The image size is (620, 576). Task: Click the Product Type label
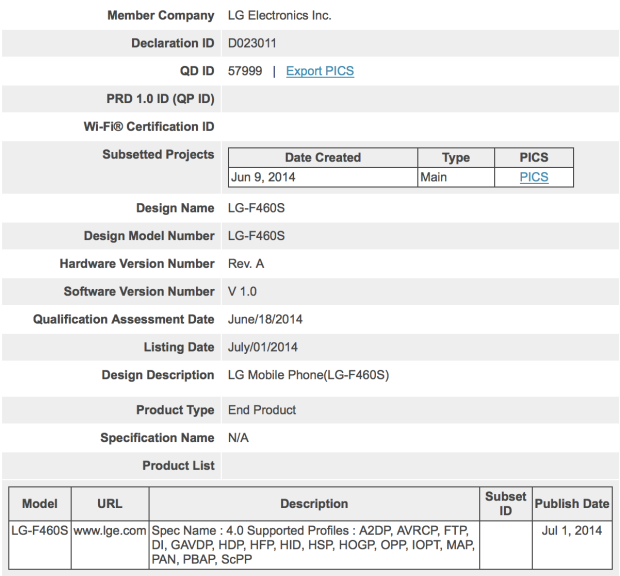[x=175, y=410]
